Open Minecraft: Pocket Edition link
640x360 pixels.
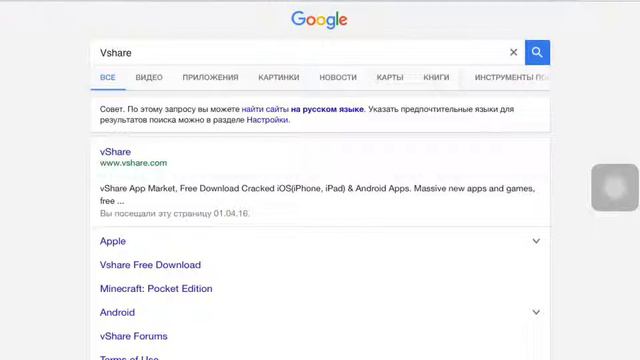[x=156, y=289]
